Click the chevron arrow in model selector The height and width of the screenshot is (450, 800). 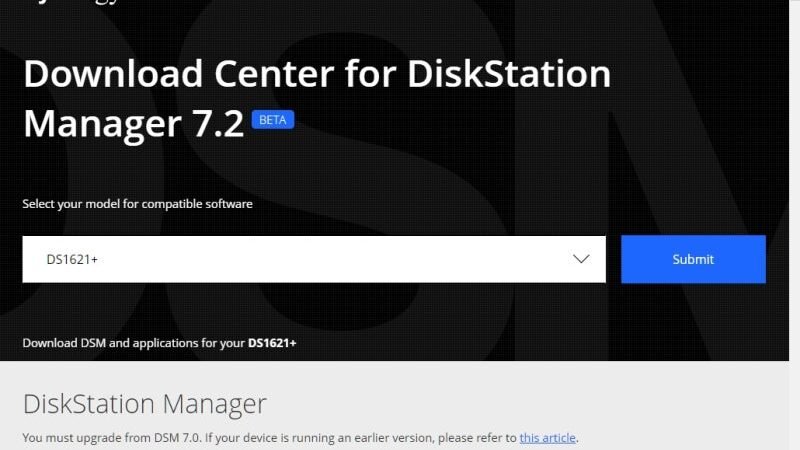(581, 259)
